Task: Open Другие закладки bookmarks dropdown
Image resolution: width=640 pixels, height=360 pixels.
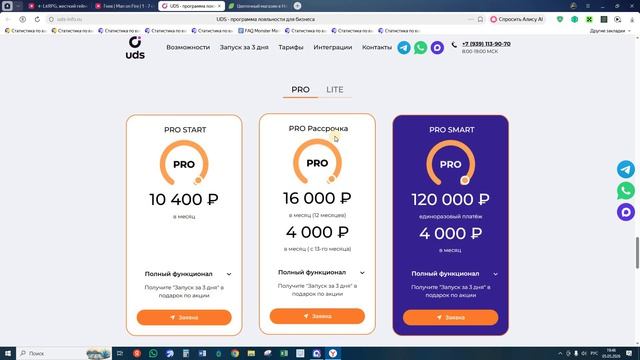Action: click(x=610, y=31)
